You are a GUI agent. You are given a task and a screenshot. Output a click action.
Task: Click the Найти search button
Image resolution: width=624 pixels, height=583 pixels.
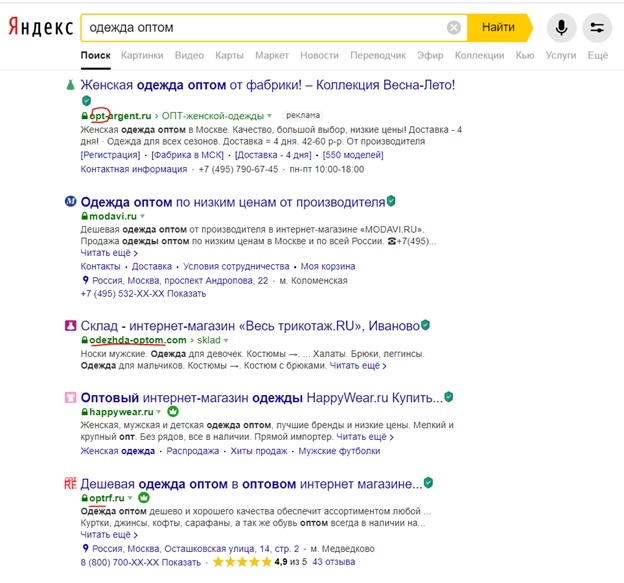[499, 27]
